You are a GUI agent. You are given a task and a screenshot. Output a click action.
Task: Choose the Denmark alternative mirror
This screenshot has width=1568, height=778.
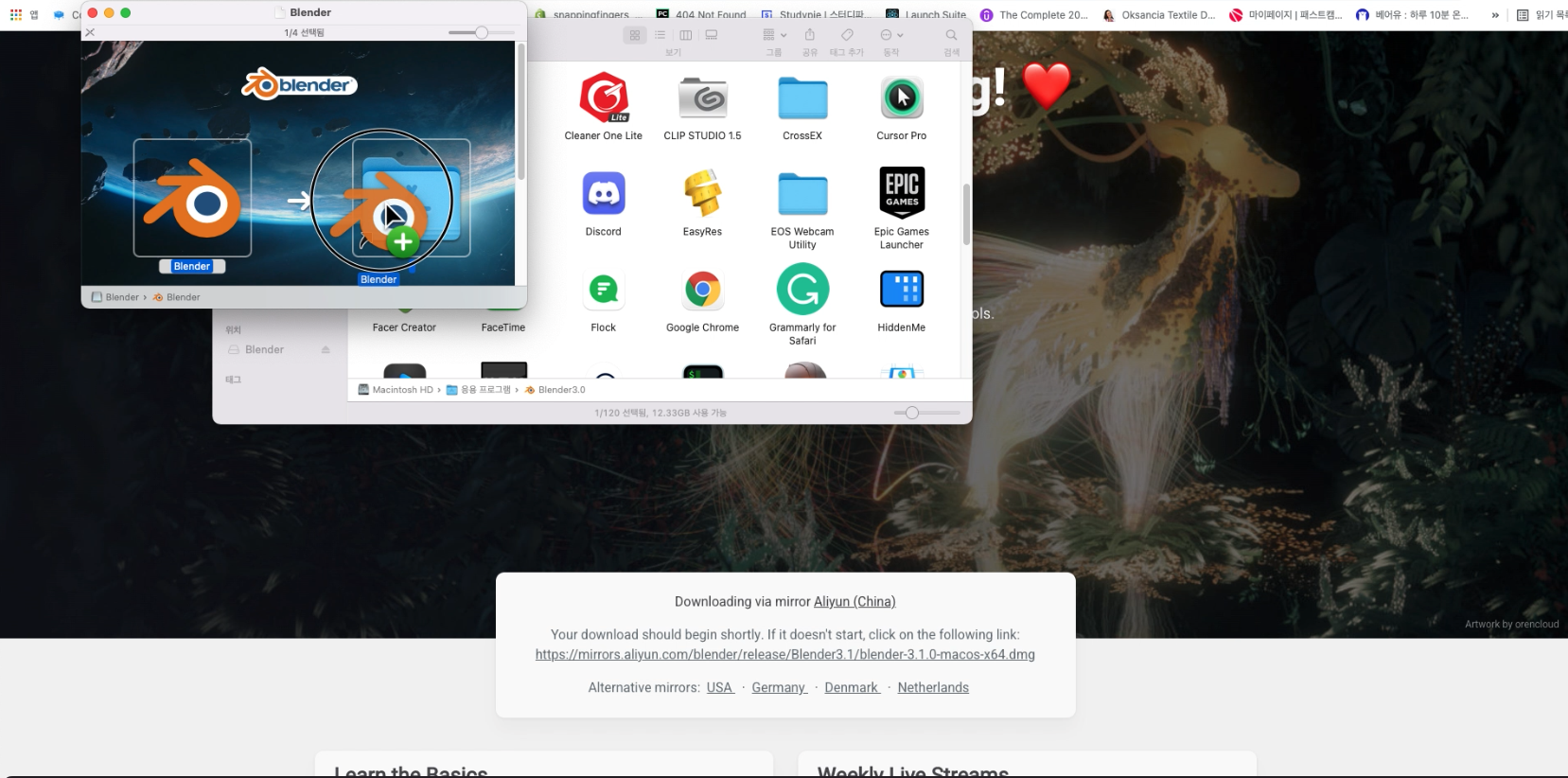[853, 688]
